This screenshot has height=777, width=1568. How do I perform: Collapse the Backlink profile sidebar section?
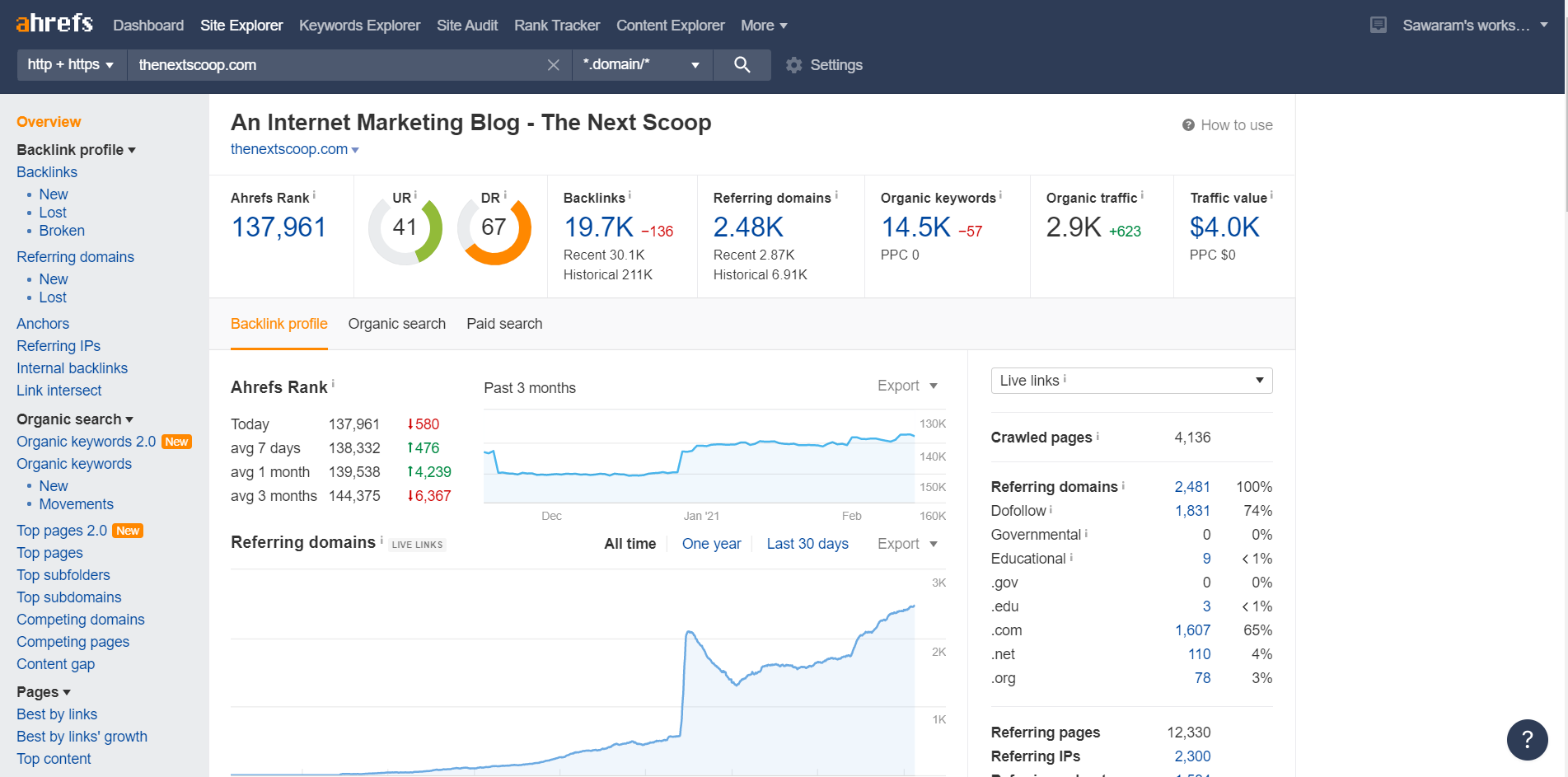[76, 150]
